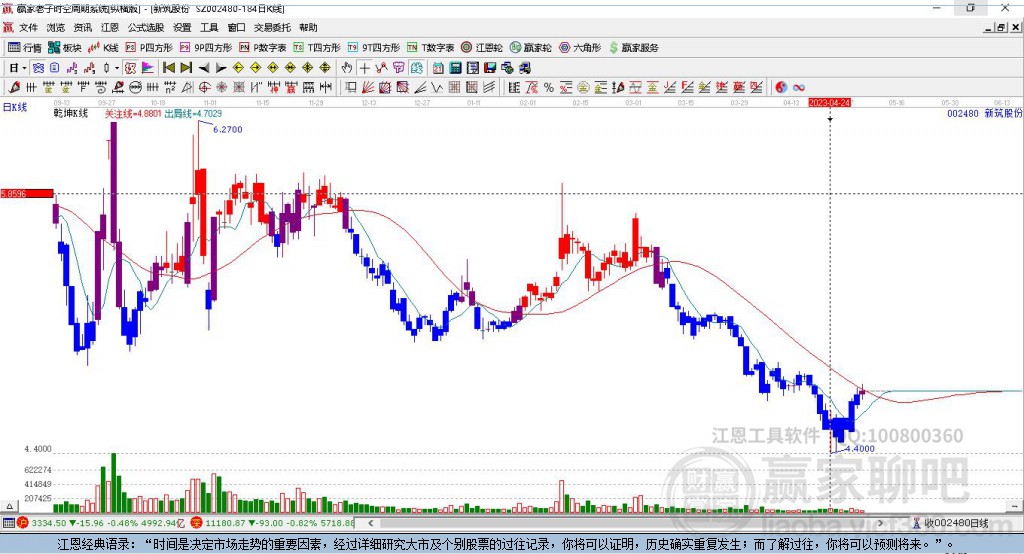The height and width of the screenshot is (554, 1024).
Task: Click the 002480 新筑股份 stock label
Action: coord(985,114)
